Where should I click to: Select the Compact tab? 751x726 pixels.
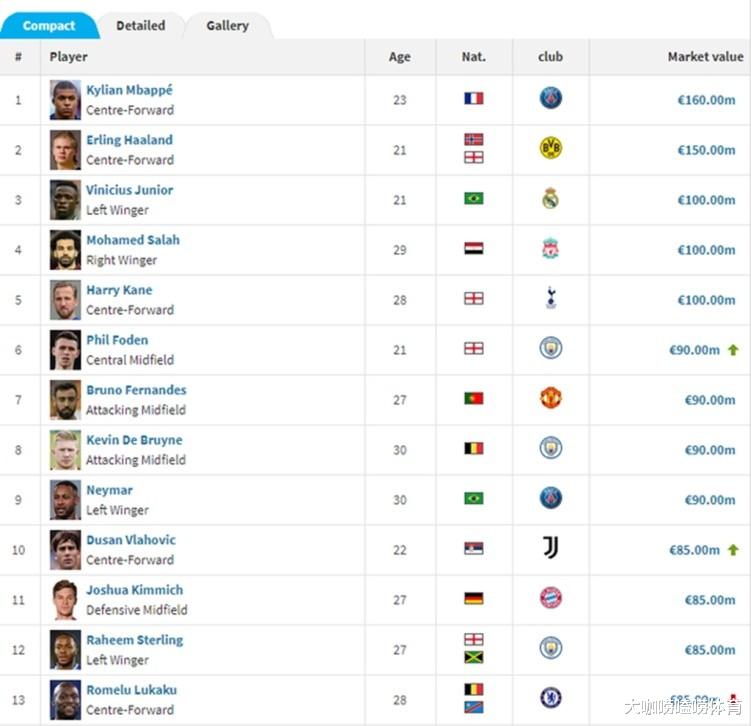[49, 25]
